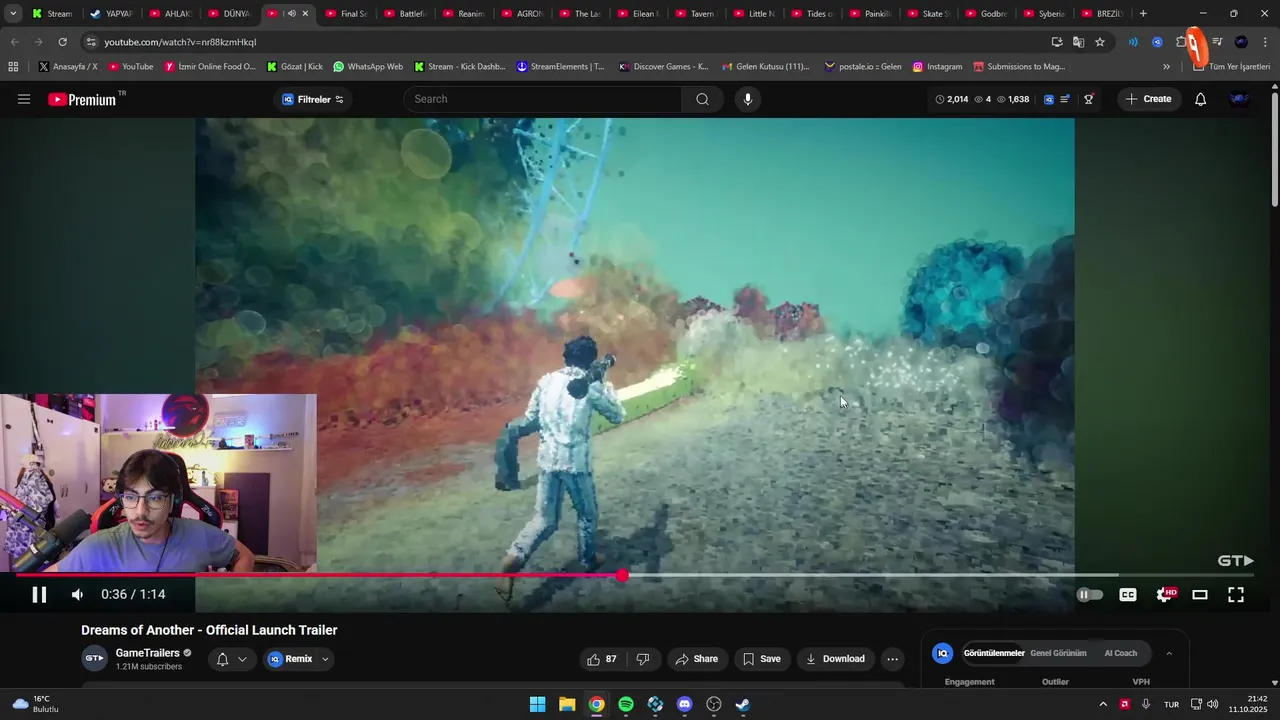The height and width of the screenshot is (720, 1280).
Task: Switch to theater mode
Action: pyautogui.click(x=1200, y=594)
